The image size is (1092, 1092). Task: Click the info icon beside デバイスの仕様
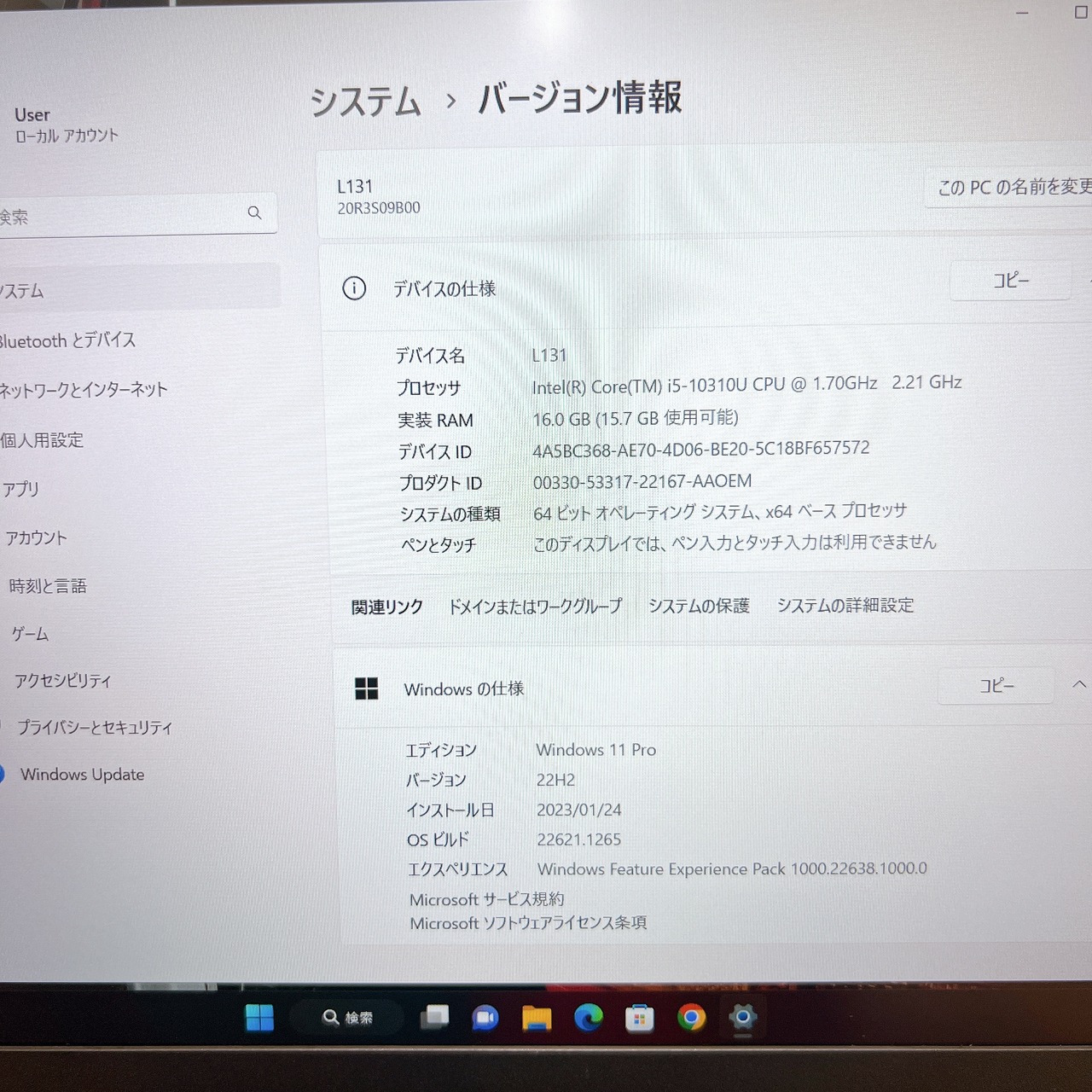[x=354, y=288]
